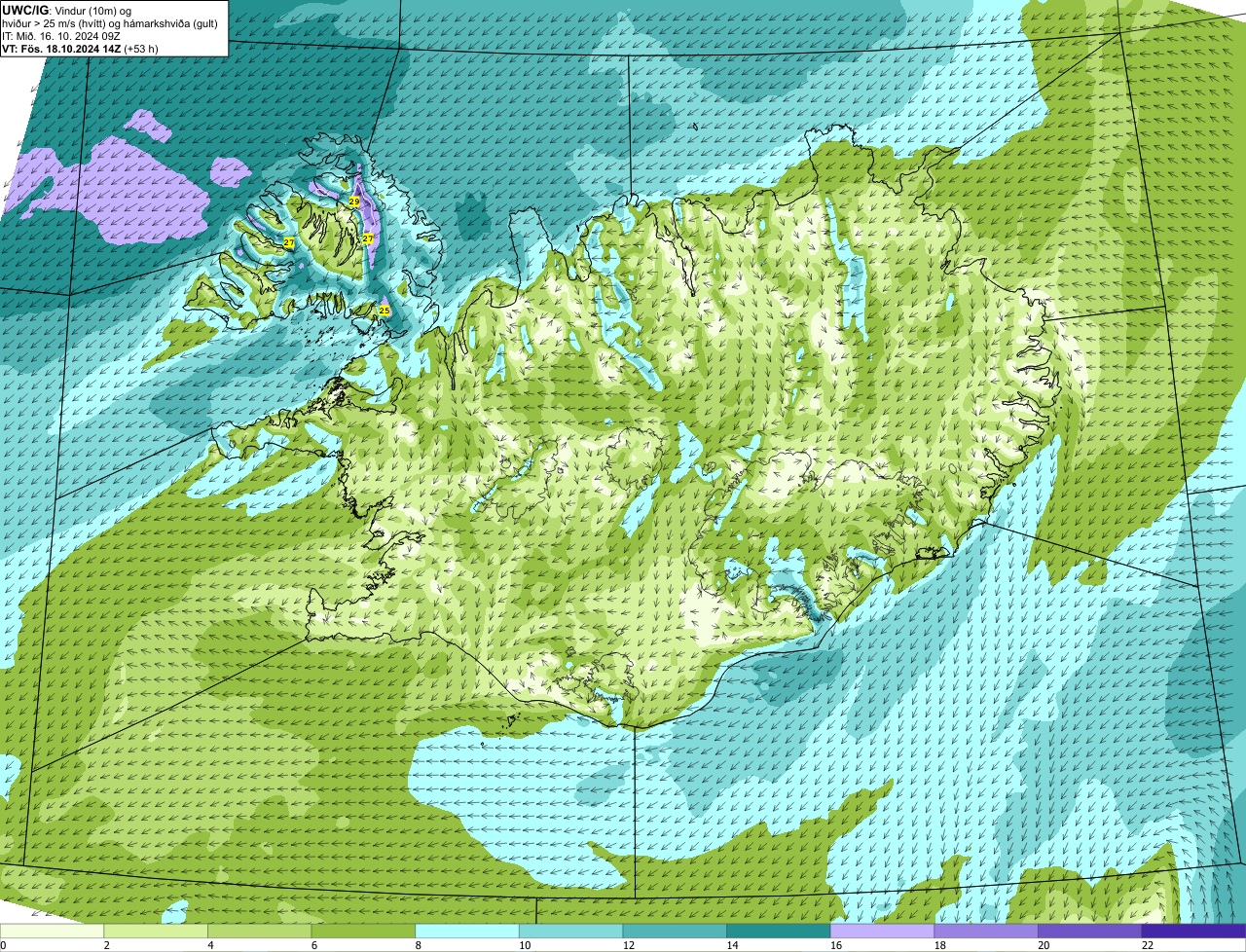The height and width of the screenshot is (952, 1246).
Task: Click the 'hviður > 25 m/s (hvítt)' description line
Action: 111,22
